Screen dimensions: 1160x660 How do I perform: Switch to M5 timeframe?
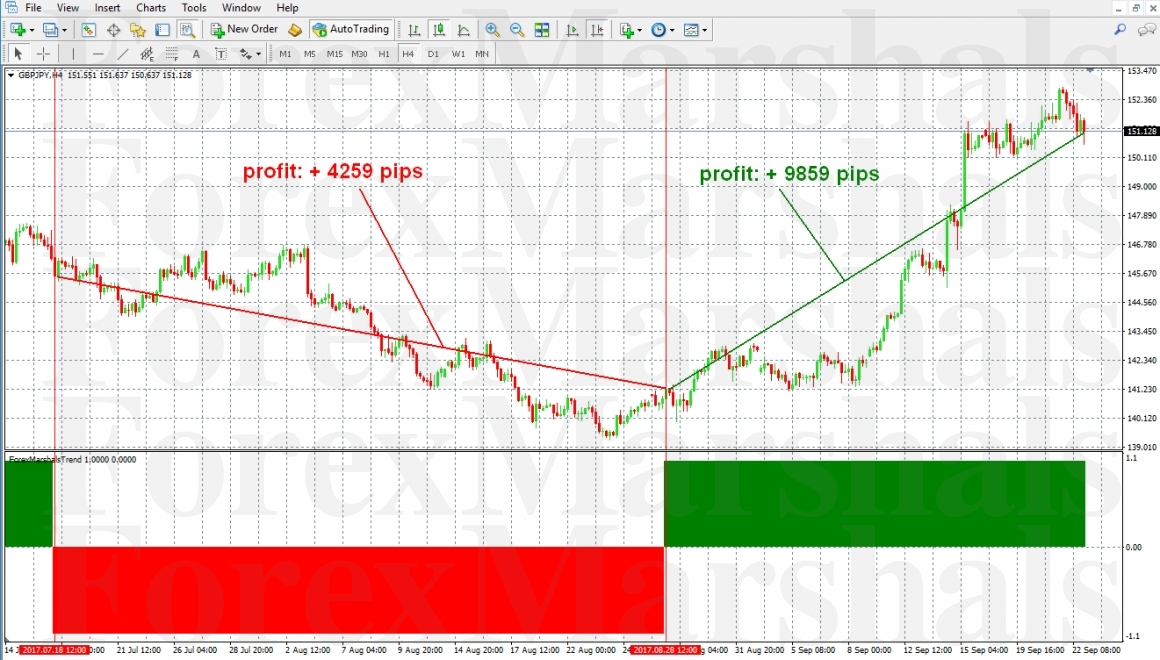(x=309, y=53)
